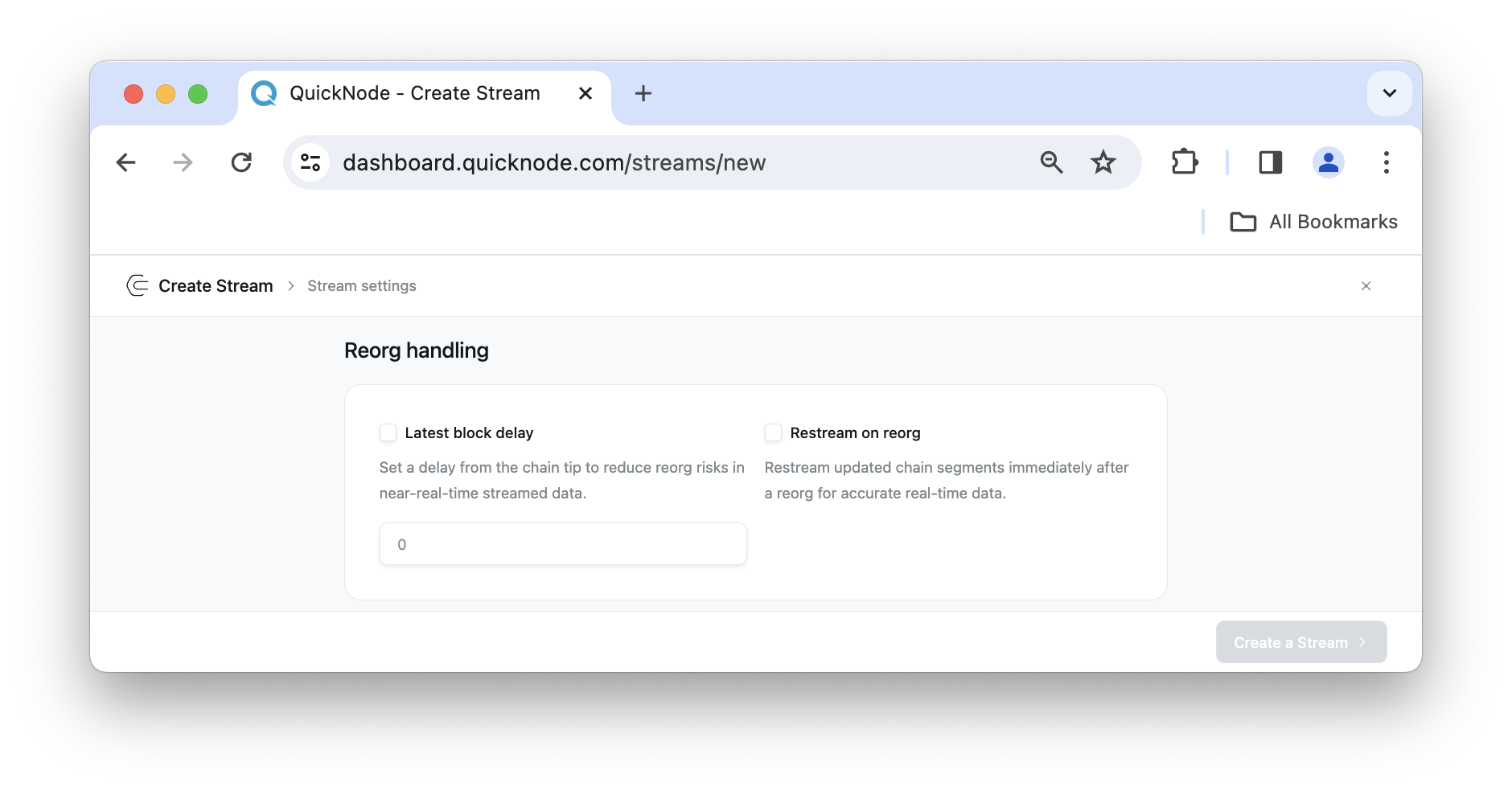Click the Create Stream breadcrumb
Image resolution: width=1512 pixels, height=791 pixels.
pos(216,286)
